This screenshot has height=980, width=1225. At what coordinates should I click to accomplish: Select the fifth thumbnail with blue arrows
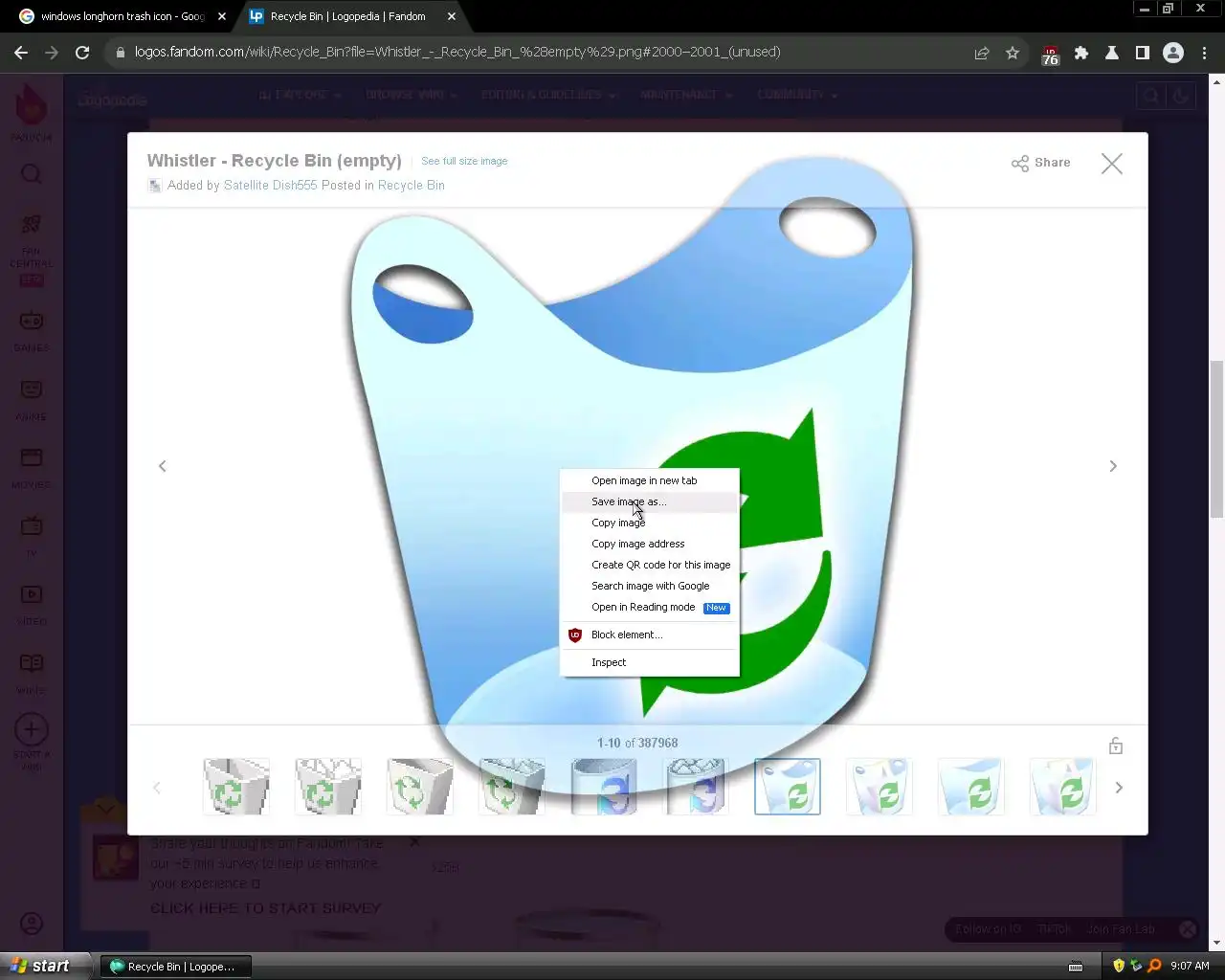coord(604,787)
